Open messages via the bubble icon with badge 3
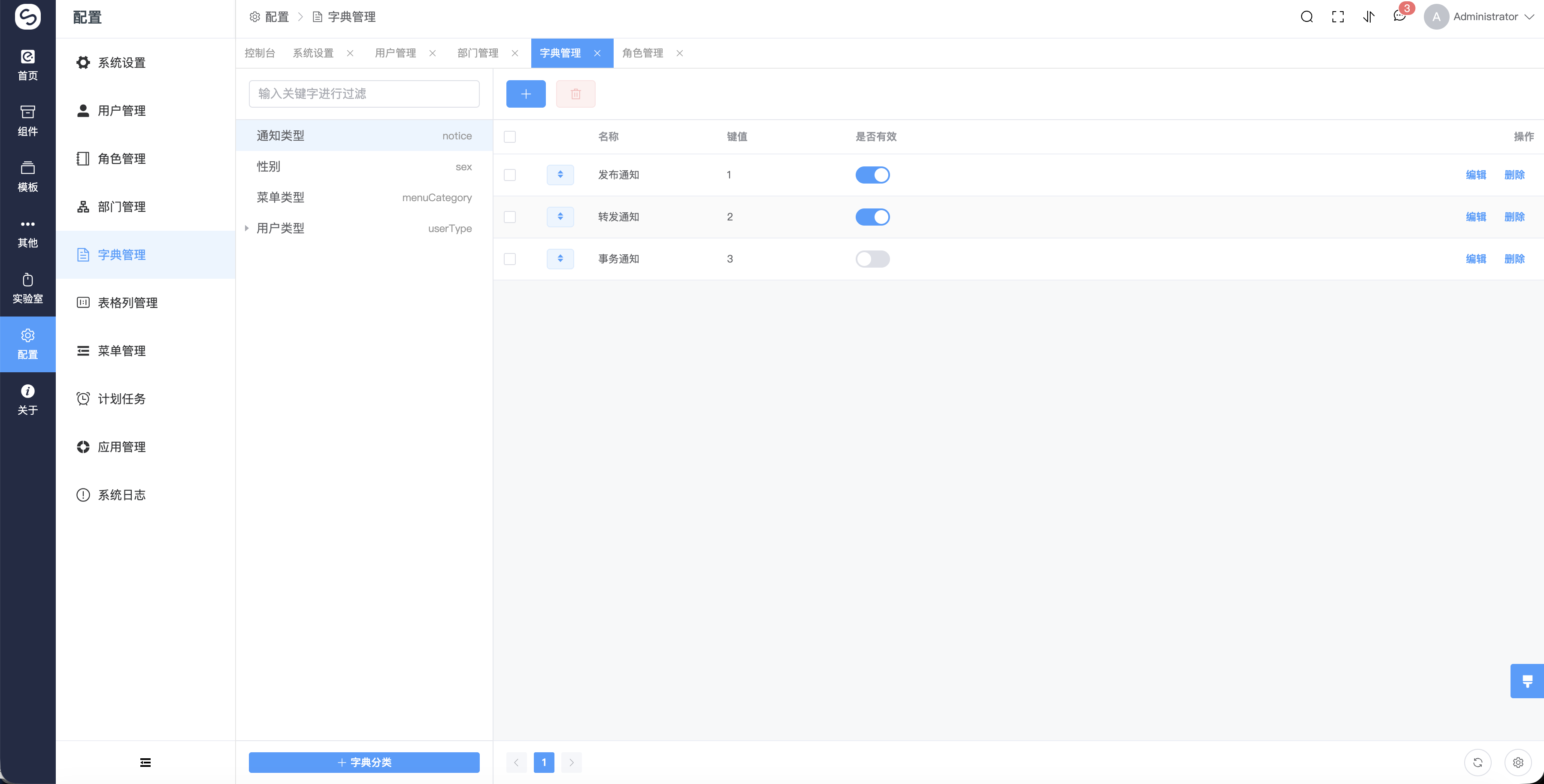Viewport: 1544px width, 784px height. click(1399, 16)
